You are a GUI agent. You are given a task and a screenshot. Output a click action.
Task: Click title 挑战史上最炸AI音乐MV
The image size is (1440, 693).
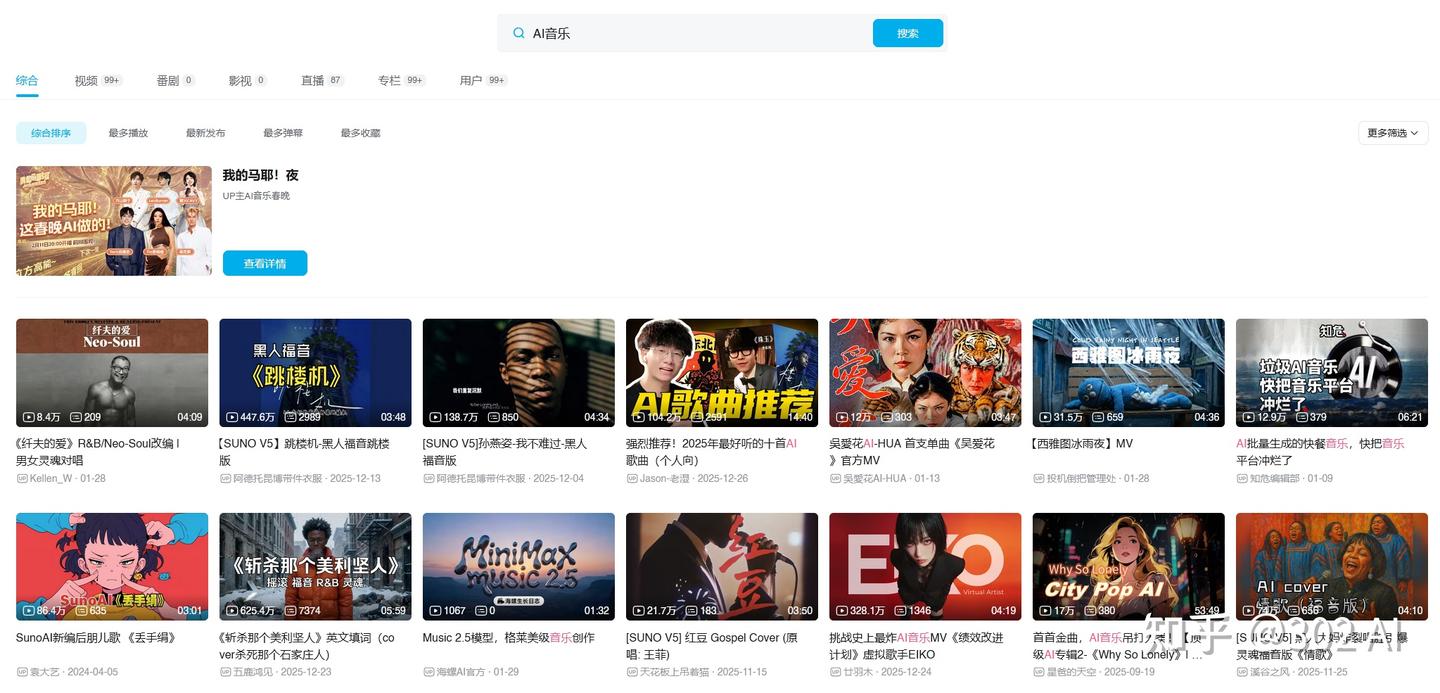coord(916,646)
